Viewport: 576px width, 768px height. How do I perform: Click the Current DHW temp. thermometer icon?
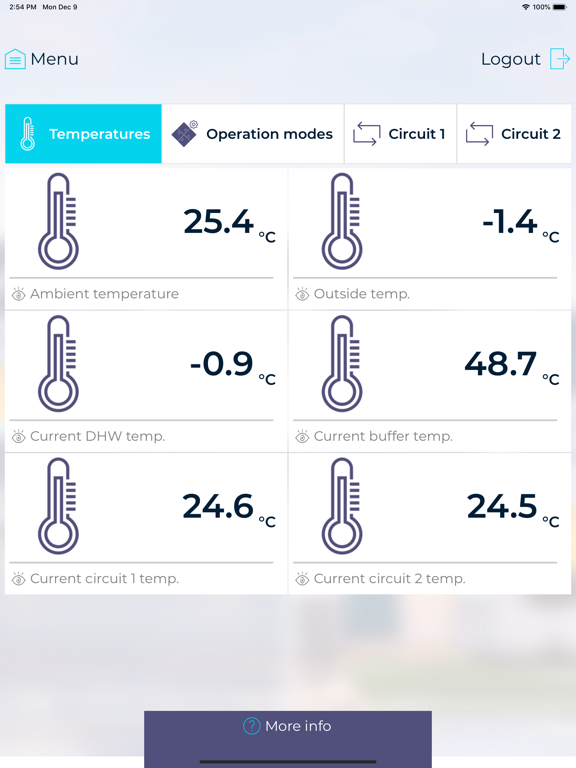58,363
